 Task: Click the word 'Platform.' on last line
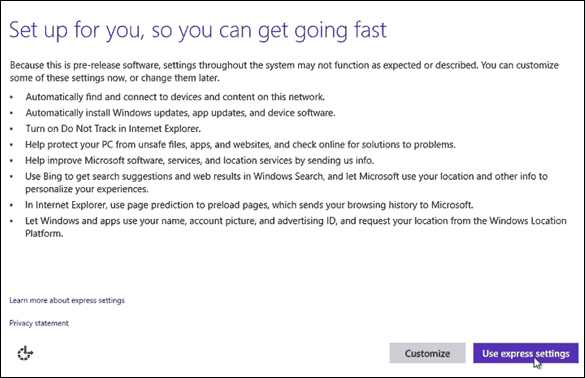point(44,234)
